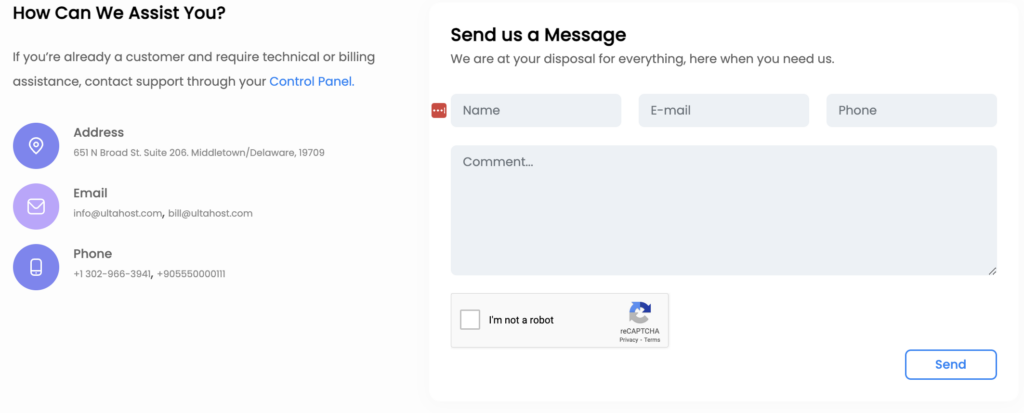The height and width of the screenshot is (413, 1024).
Task: Click the reCAPTCHA logo icon
Action: point(640,312)
